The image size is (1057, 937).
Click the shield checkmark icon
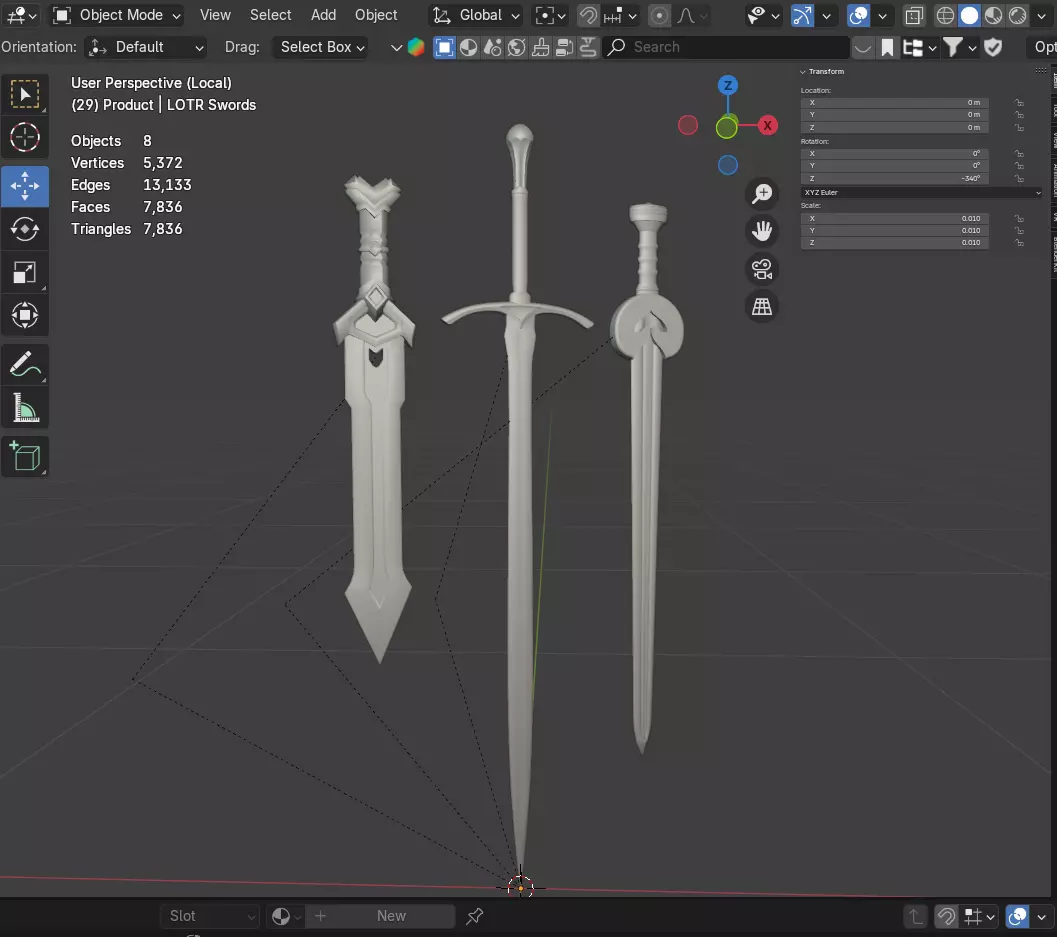[x=993, y=47]
